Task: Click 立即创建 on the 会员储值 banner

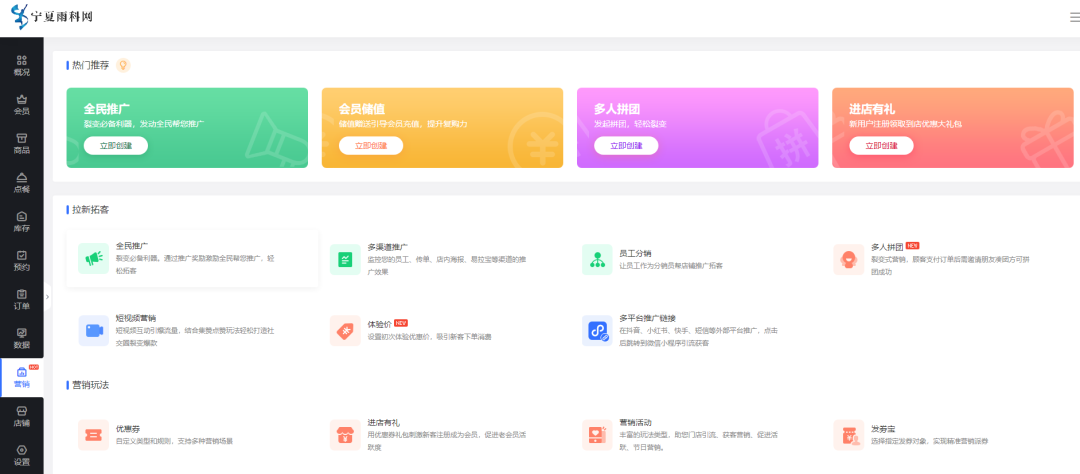Action: click(x=371, y=145)
